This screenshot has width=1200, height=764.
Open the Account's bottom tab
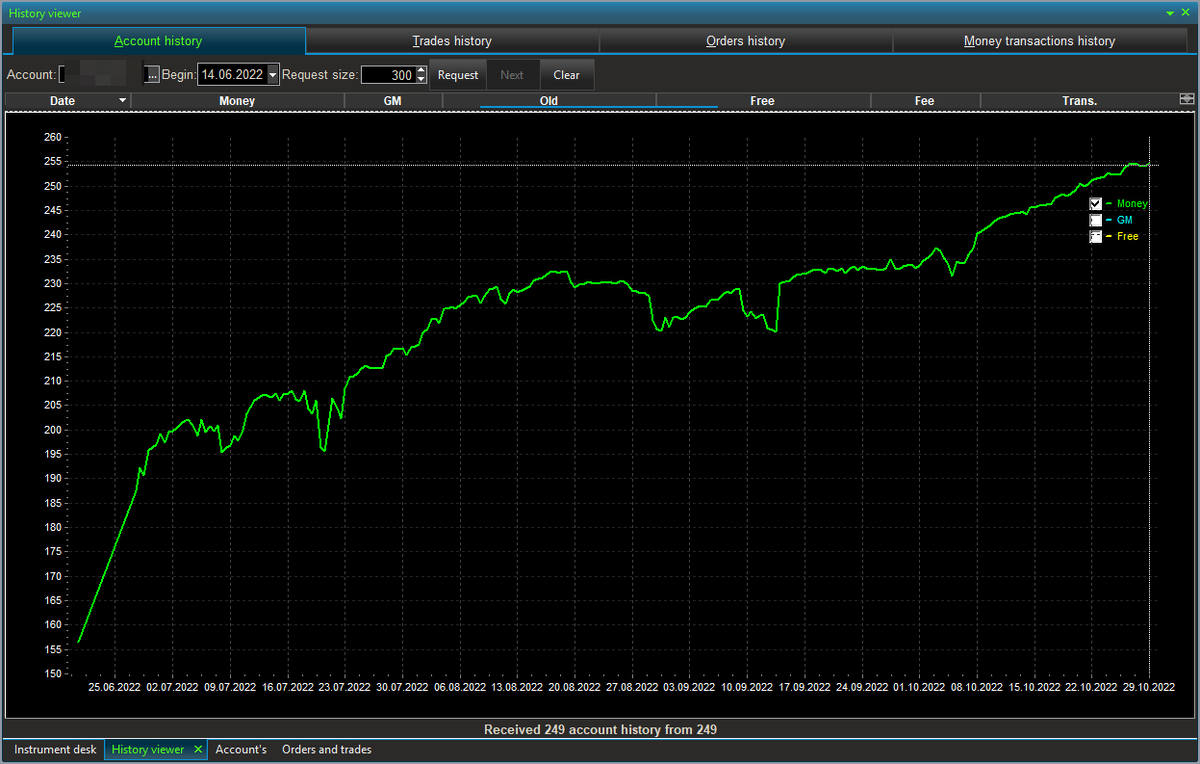[x=241, y=749]
